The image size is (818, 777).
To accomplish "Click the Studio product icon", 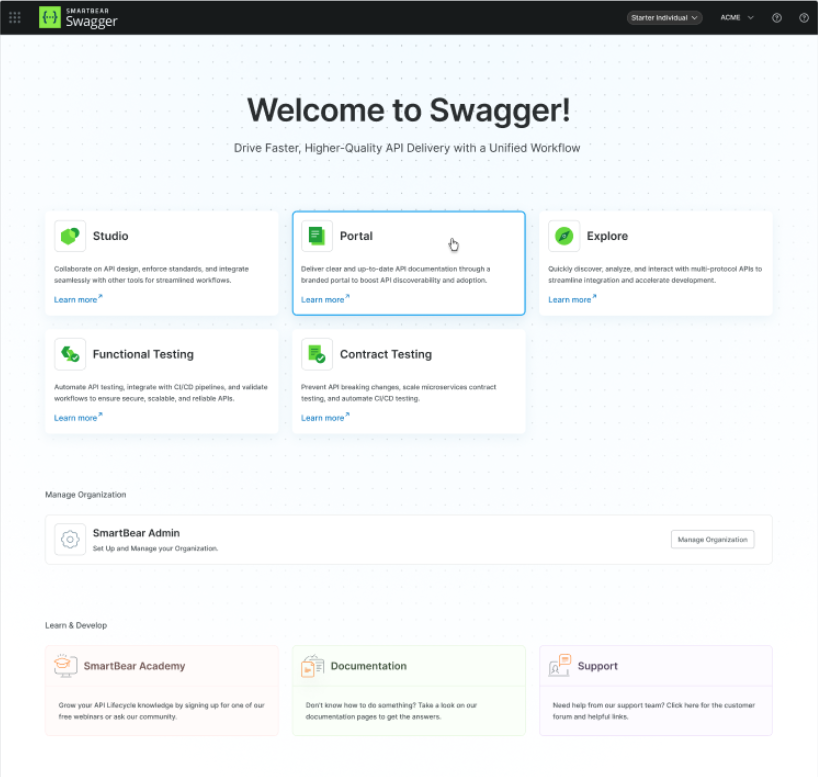I will [70, 236].
